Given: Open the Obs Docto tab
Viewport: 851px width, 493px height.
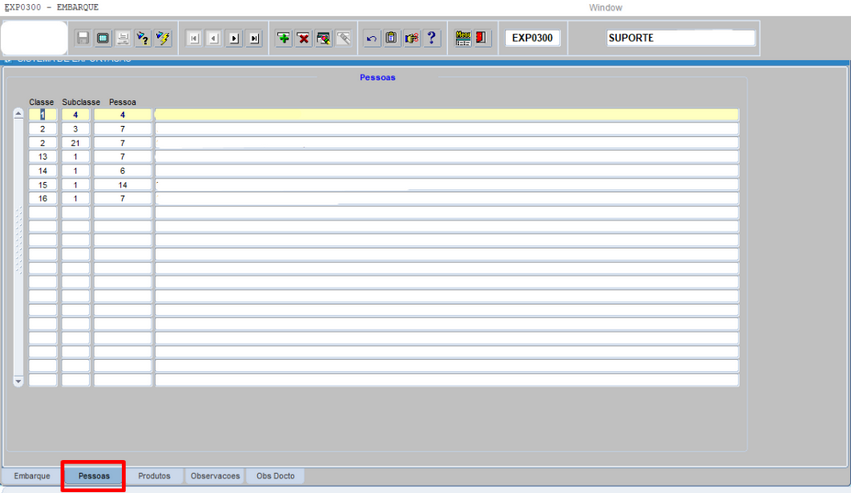Looking at the screenshot, I should tap(276, 476).
